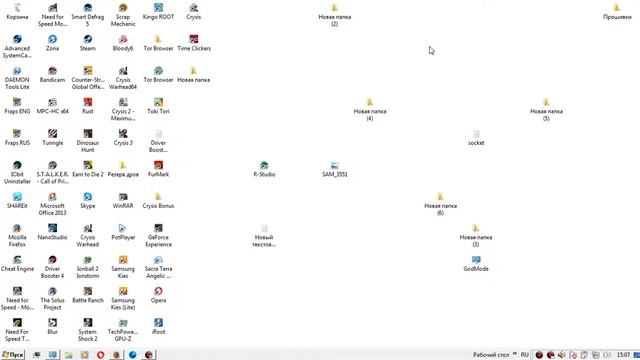Open IObit Uninstaller shortcut
The image size is (640, 360).
[17, 172]
